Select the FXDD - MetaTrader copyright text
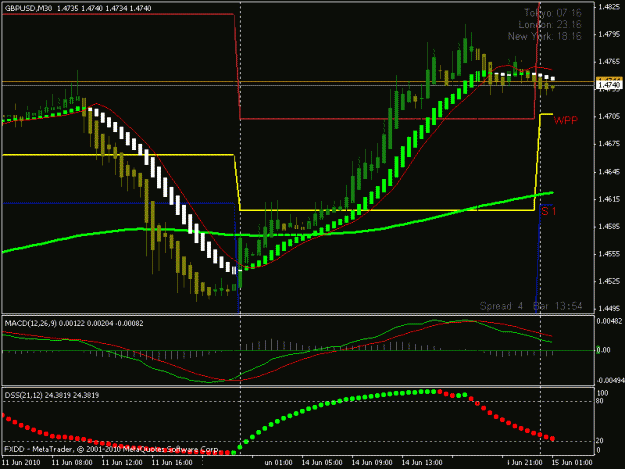This screenshot has height=469, width=625. 111,449
